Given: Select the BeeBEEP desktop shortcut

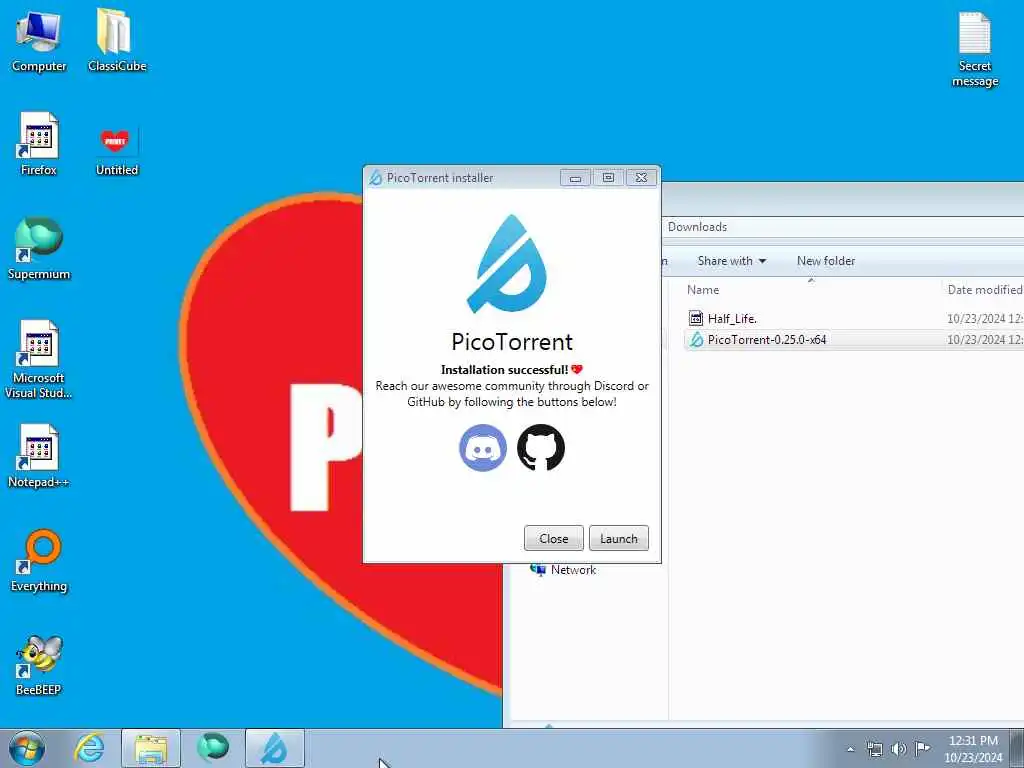Looking at the screenshot, I should coord(39,665).
